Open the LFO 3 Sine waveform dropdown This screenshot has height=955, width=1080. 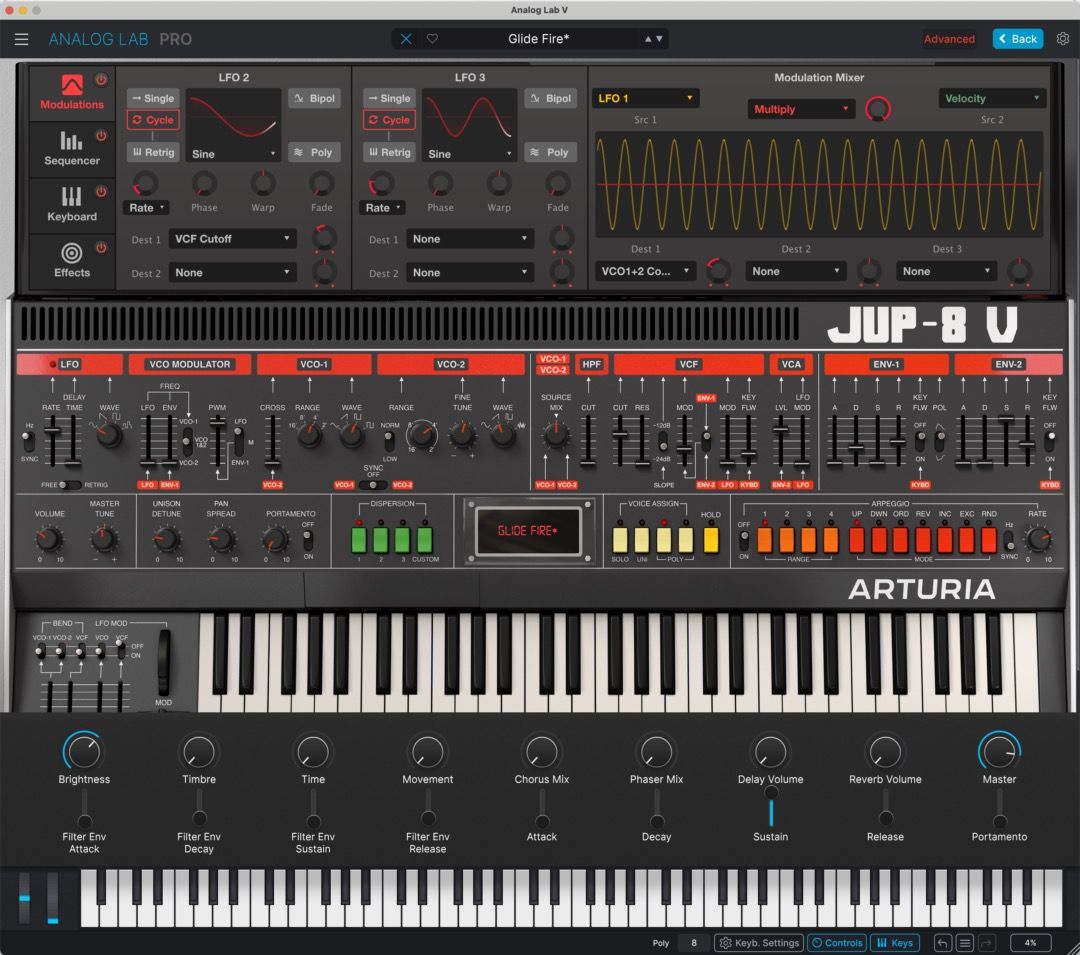469,154
